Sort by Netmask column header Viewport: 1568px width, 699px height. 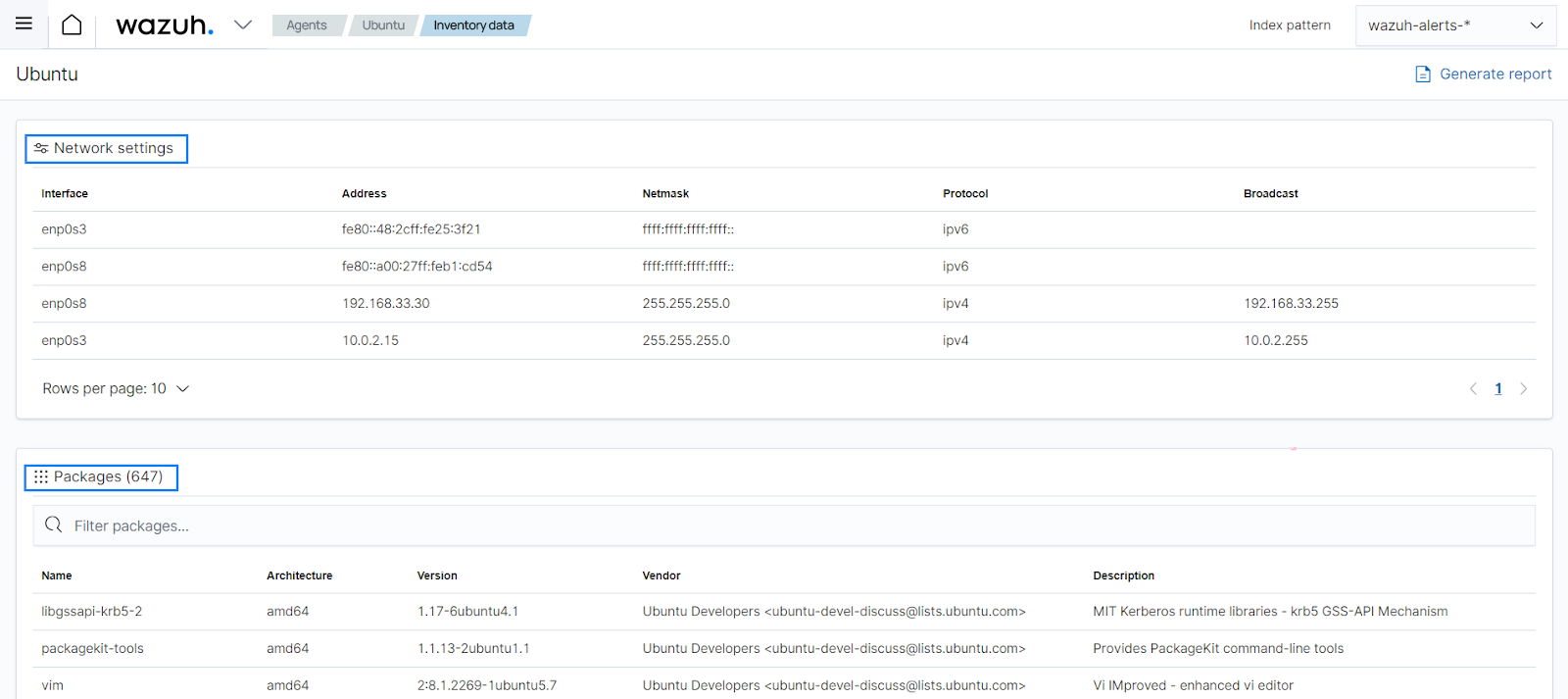click(665, 194)
